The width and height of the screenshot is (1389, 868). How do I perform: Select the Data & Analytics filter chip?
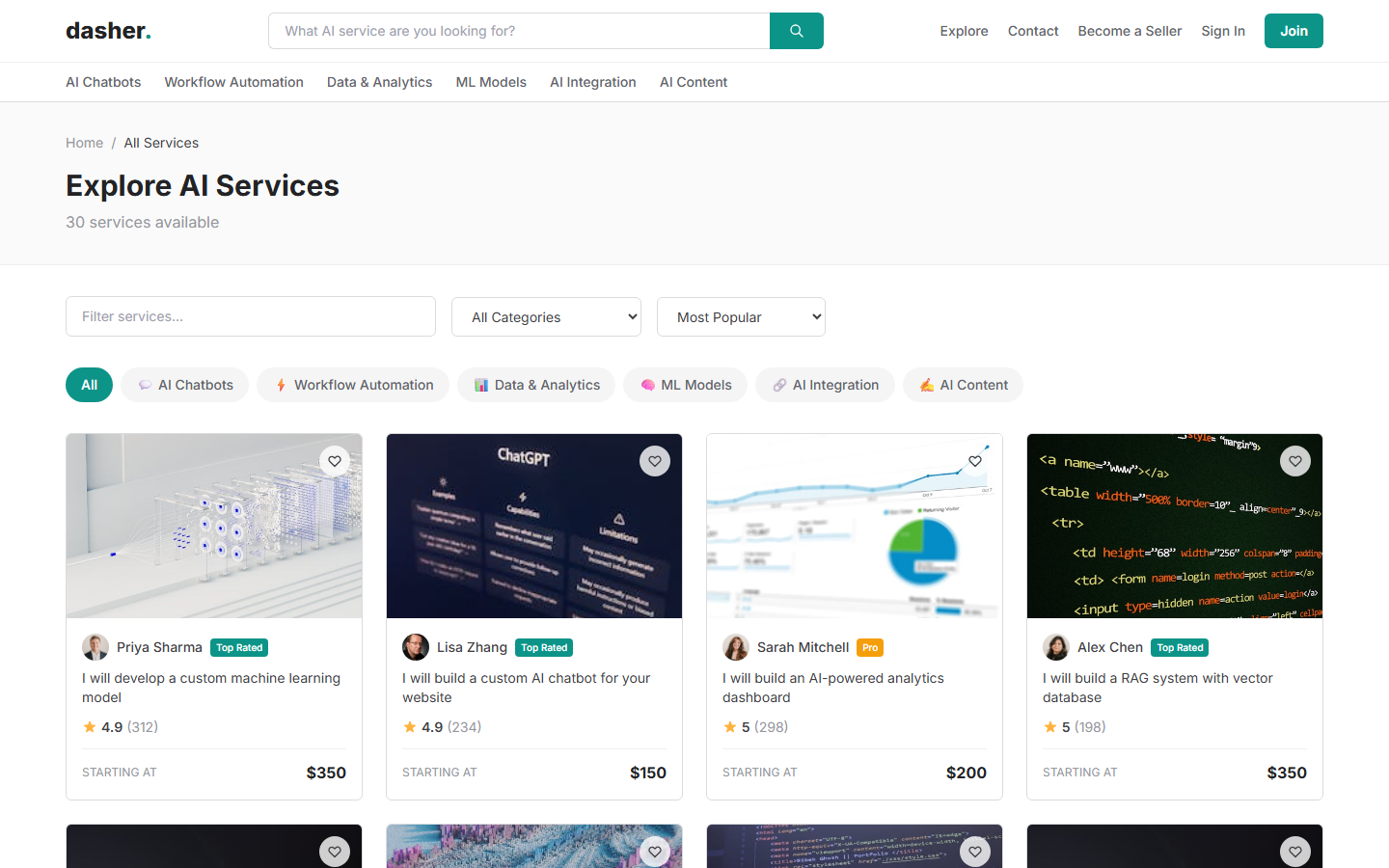(536, 385)
